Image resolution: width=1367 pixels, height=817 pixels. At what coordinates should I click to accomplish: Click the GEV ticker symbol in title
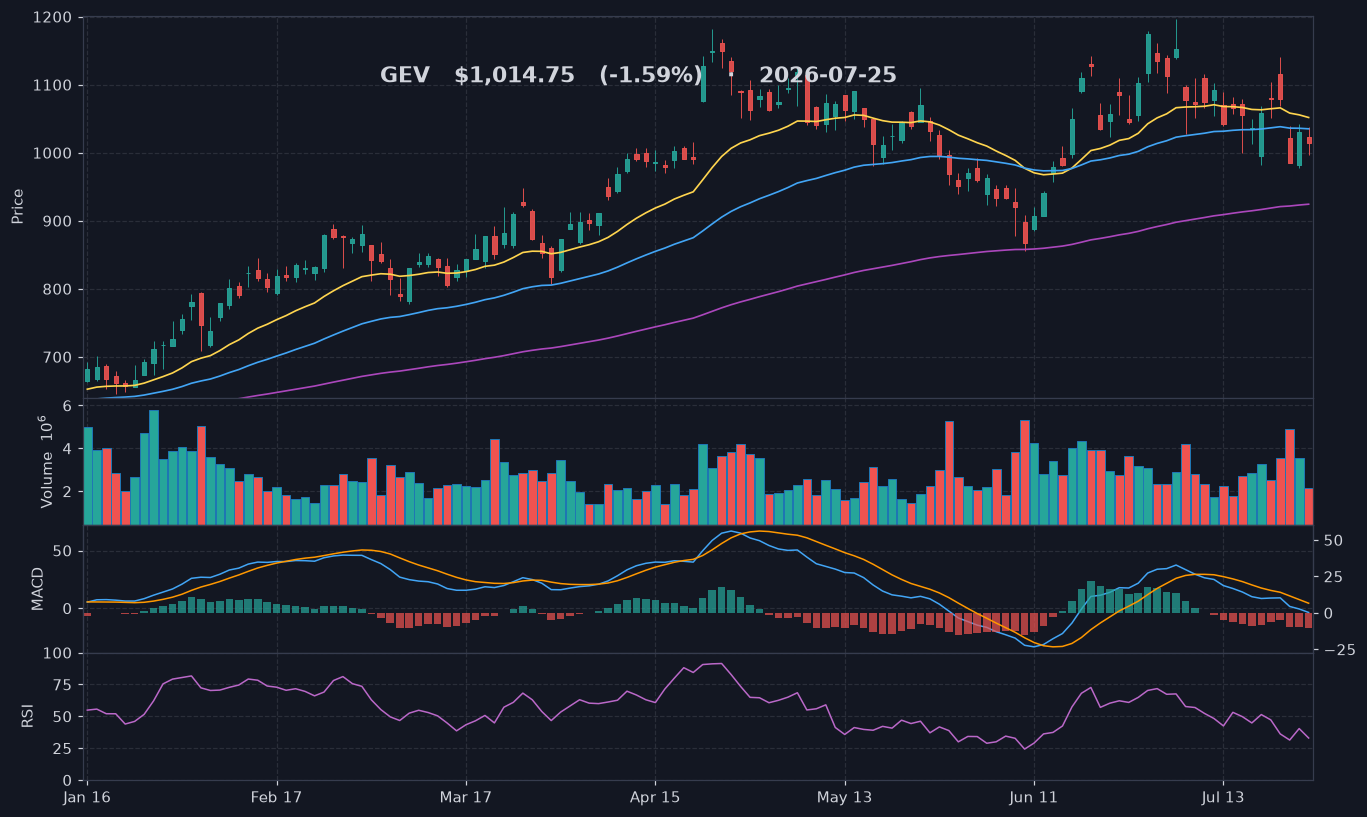(x=405, y=76)
